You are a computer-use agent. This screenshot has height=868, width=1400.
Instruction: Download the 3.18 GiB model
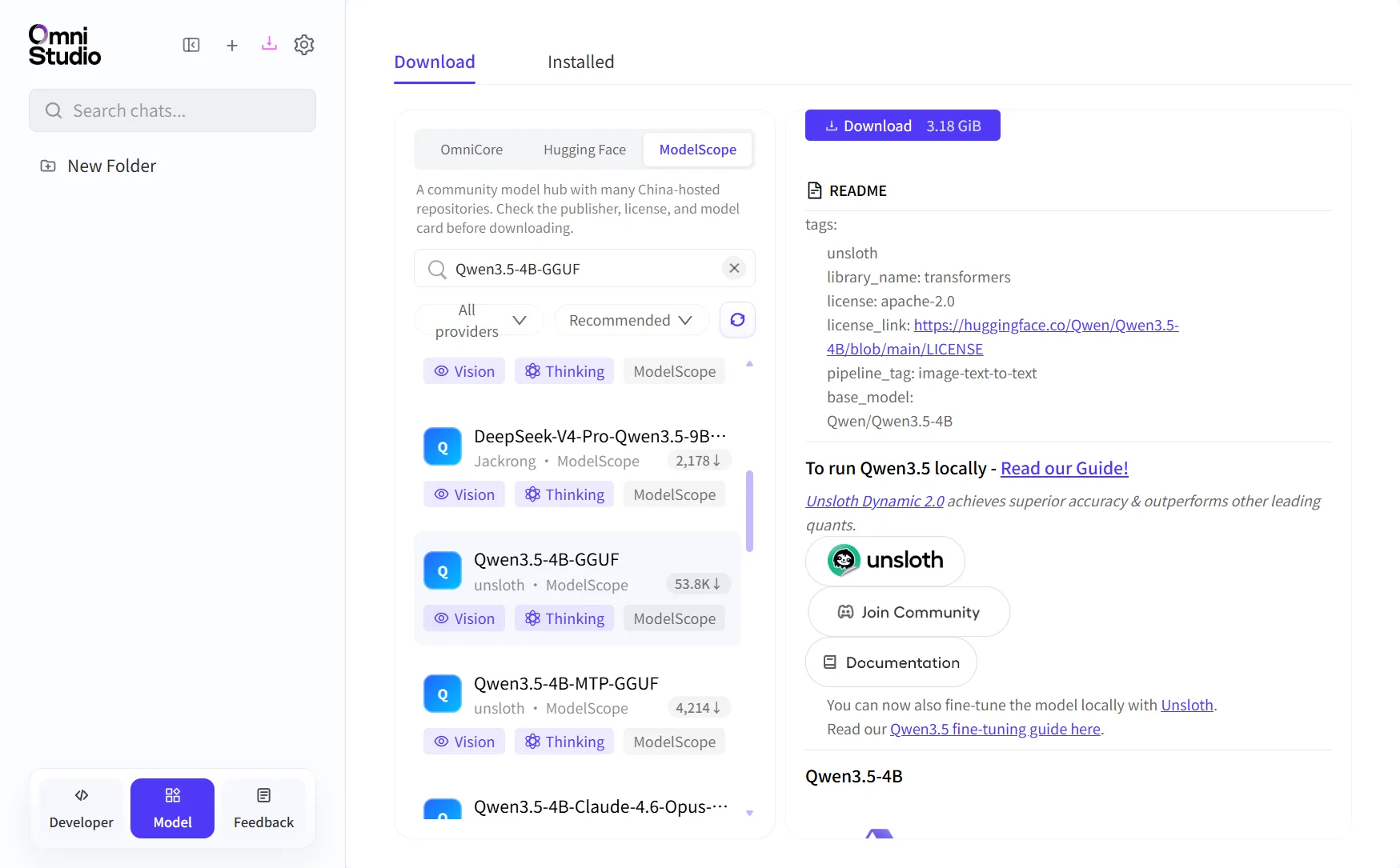(903, 126)
